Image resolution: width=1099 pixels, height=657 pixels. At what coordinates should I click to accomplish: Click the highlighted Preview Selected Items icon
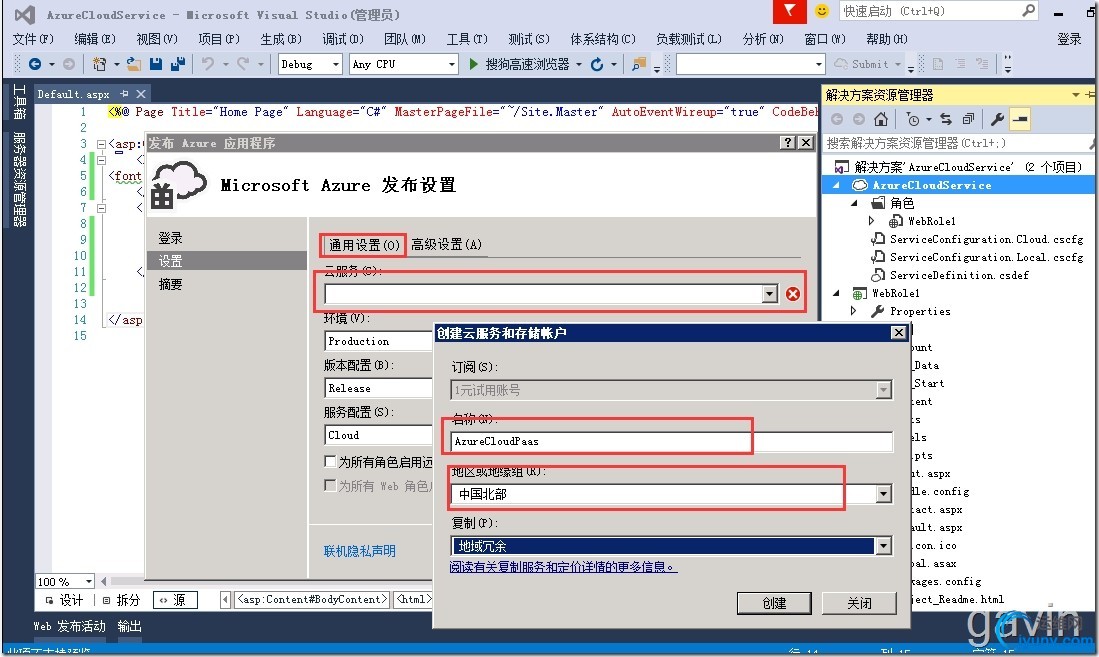tap(1020, 119)
